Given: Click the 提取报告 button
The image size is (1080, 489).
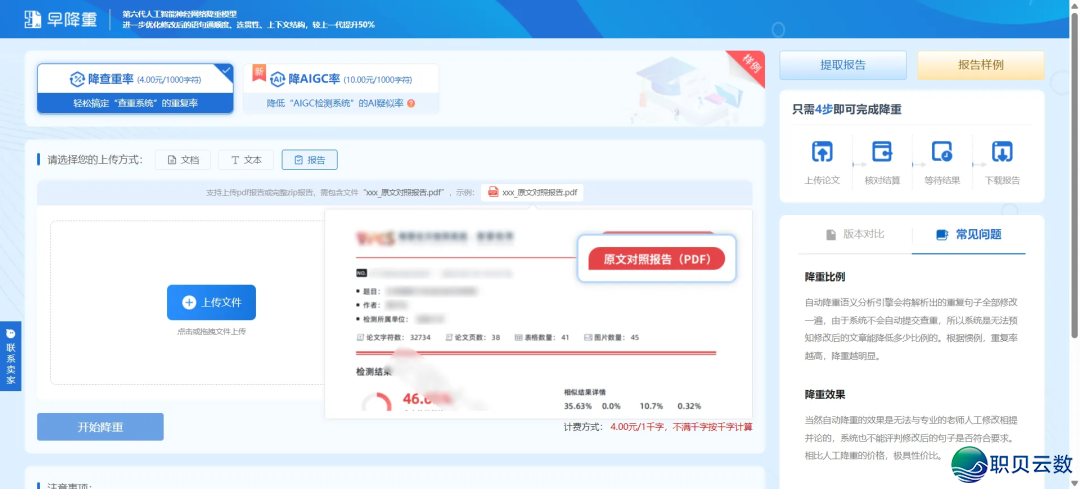Looking at the screenshot, I should (843, 65).
